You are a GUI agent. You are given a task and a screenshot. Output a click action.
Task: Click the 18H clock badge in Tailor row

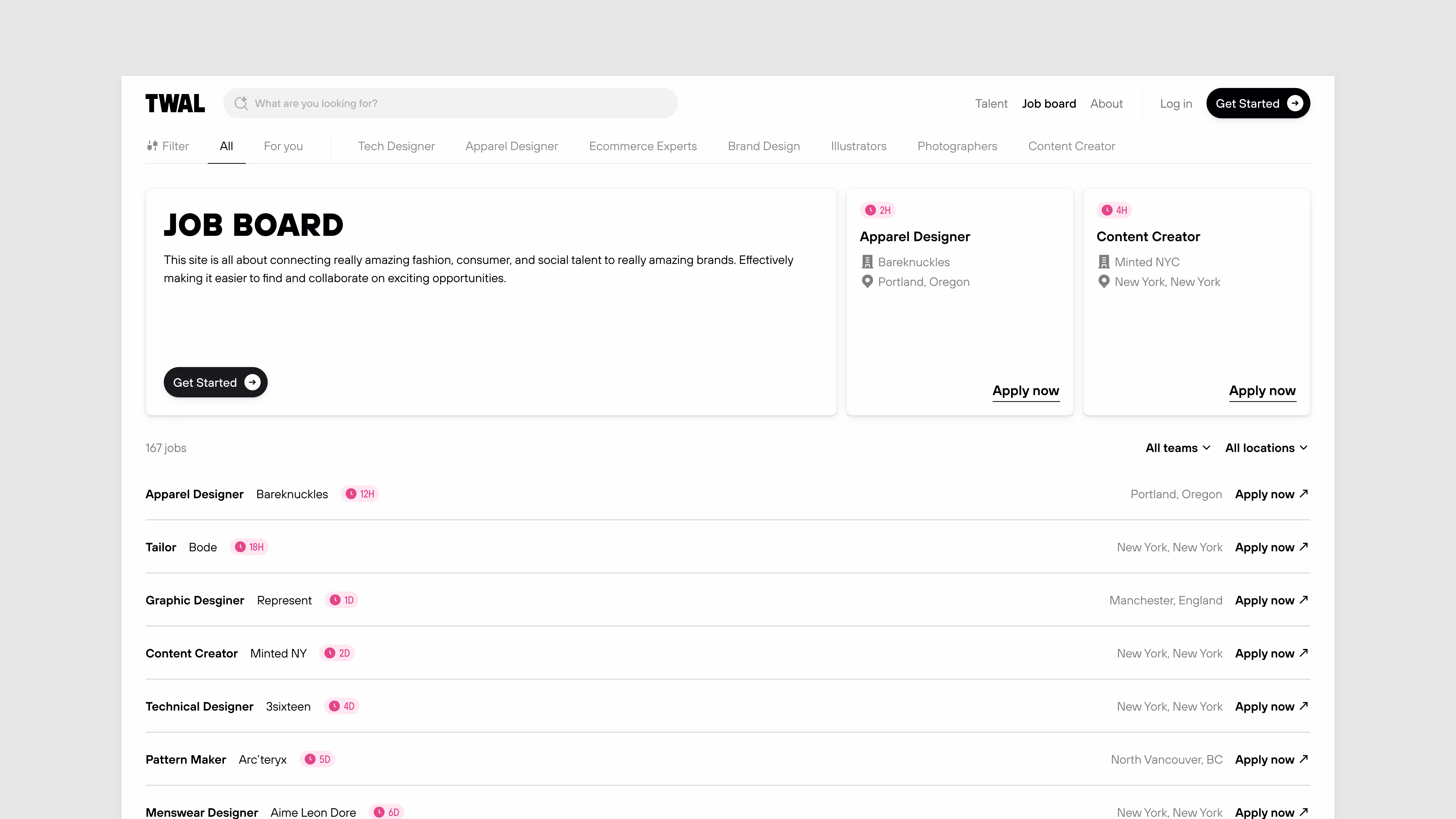tap(249, 547)
